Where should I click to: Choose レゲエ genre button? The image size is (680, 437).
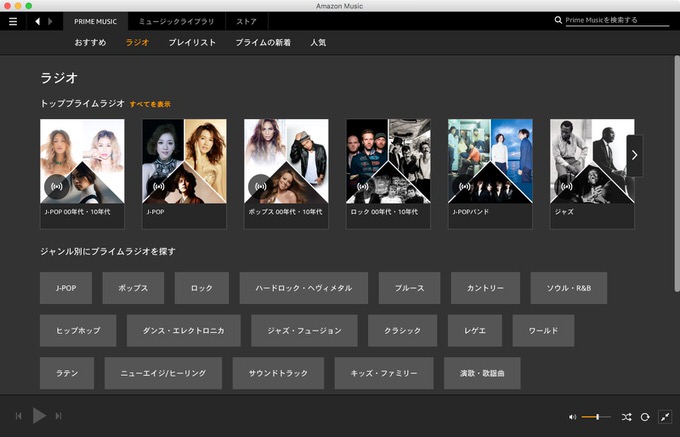(x=475, y=330)
